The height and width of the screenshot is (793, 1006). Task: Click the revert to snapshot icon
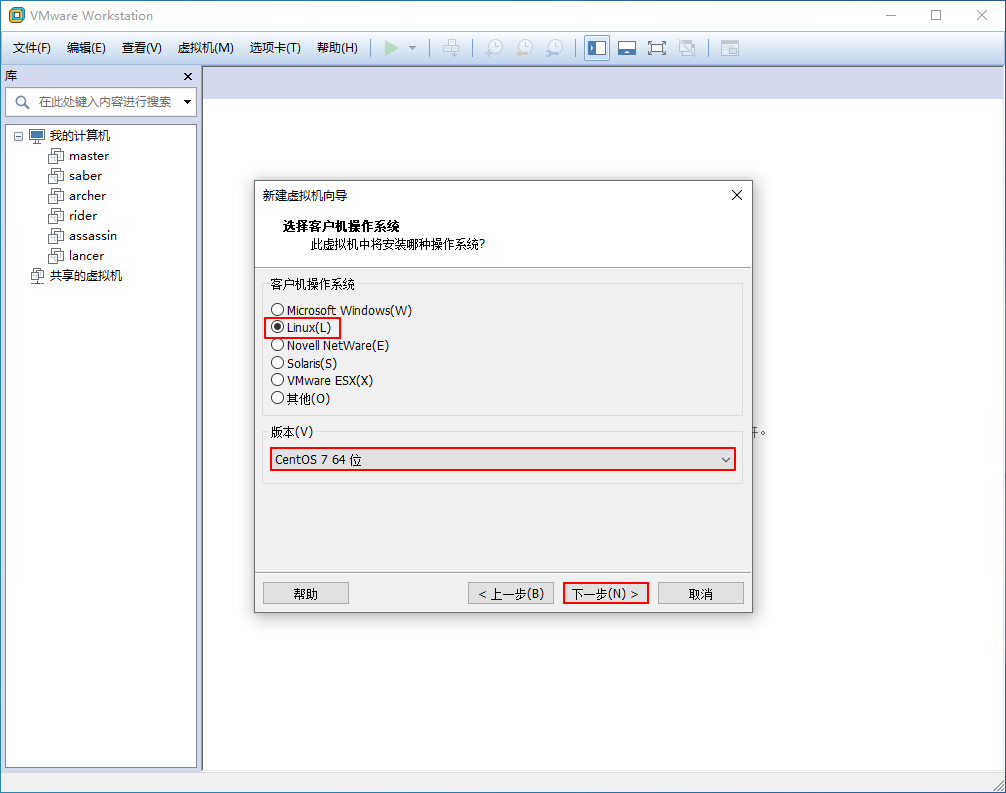point(524,48)
